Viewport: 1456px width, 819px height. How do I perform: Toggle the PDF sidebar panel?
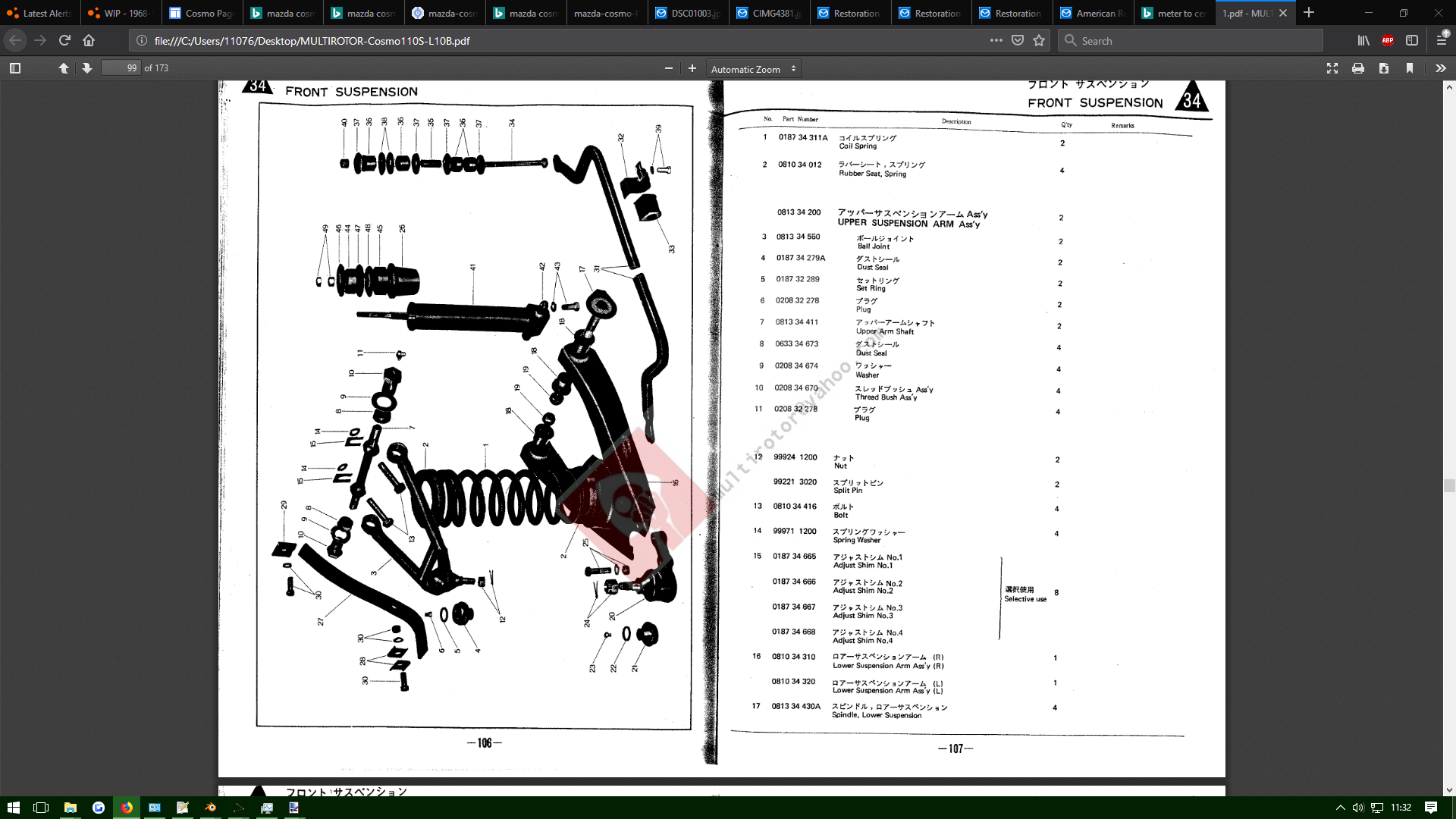(x=15, y=68)
